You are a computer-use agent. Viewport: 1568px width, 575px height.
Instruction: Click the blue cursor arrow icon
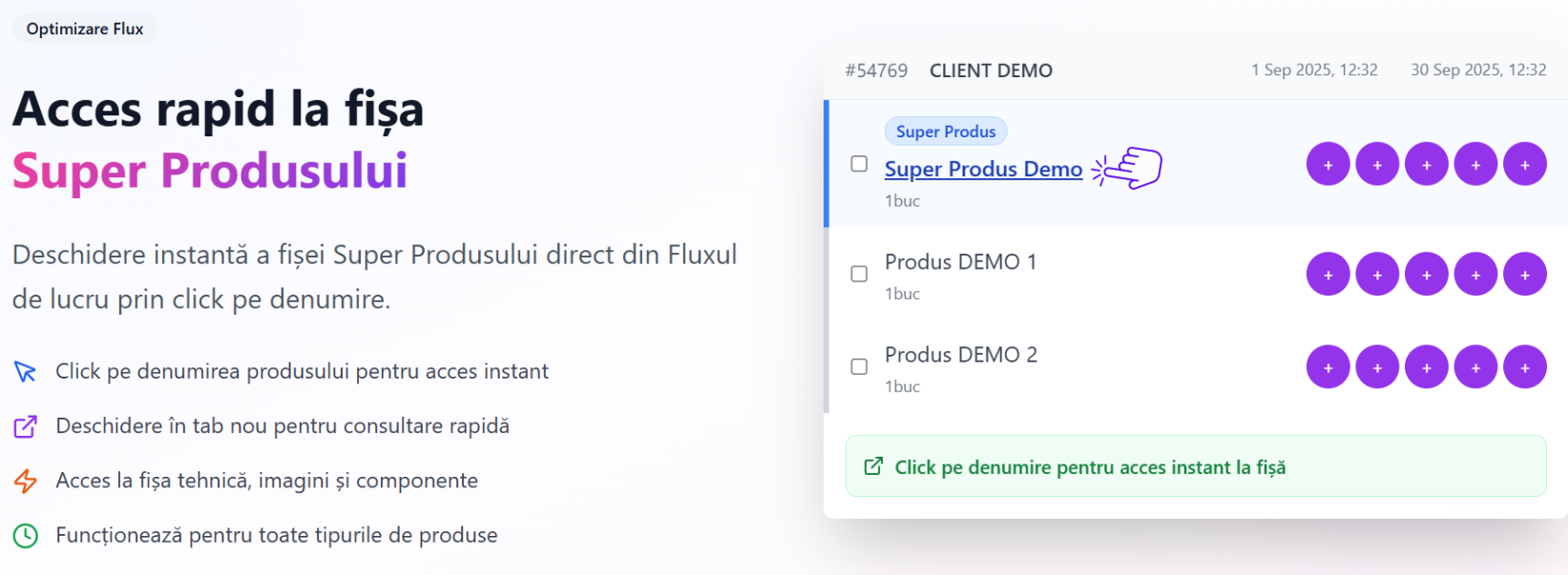[26, 371]
